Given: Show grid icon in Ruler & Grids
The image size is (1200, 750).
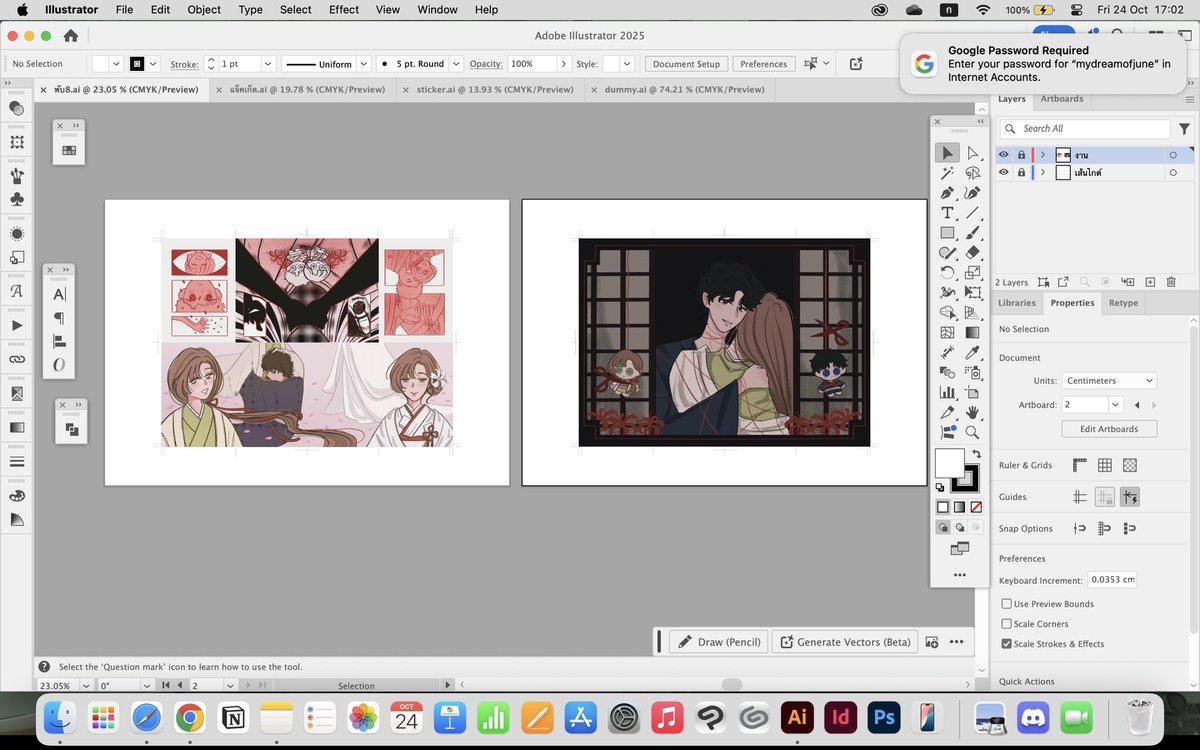Looking at the screenshot, I should click(x=1105, y=465).
